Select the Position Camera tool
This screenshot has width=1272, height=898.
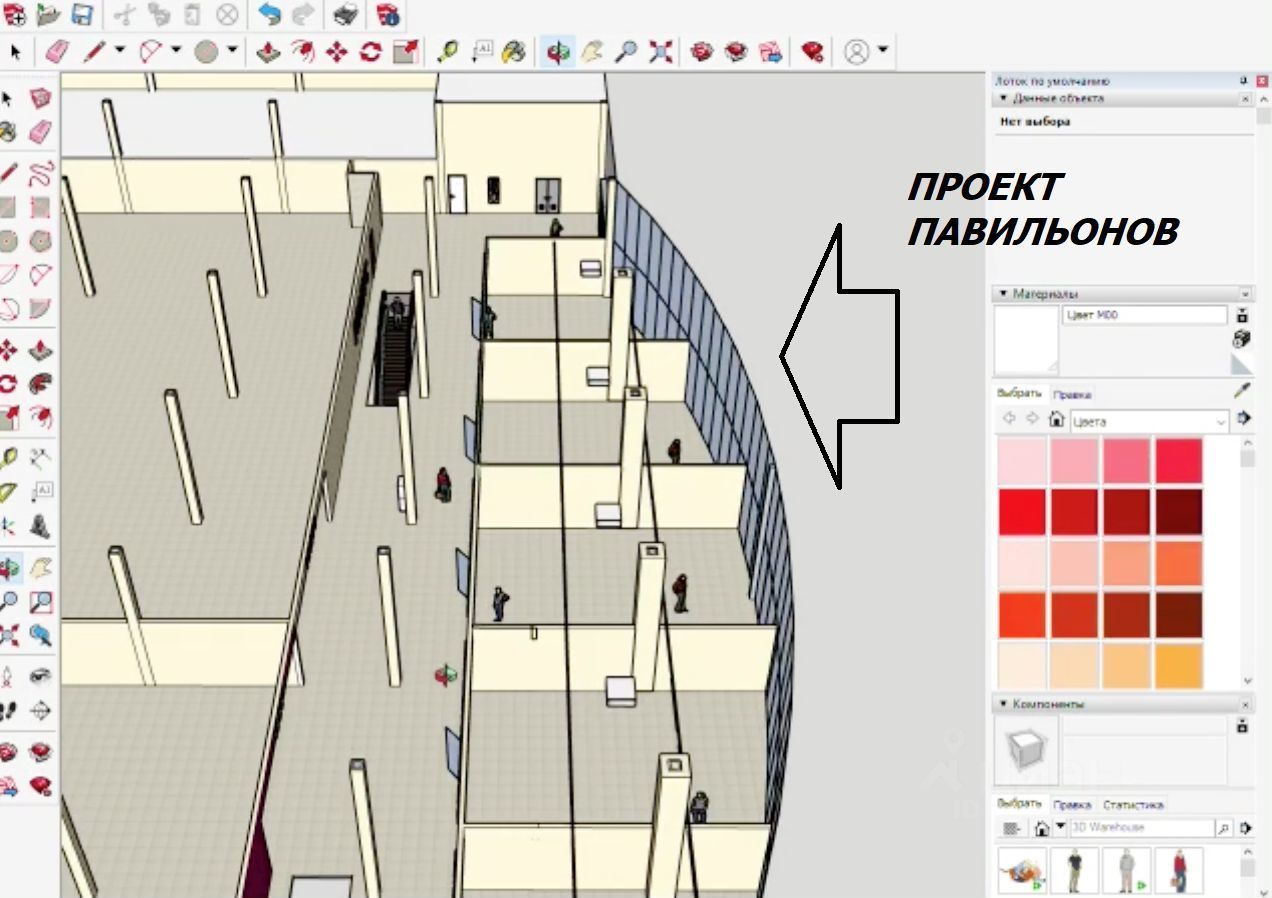[8, 677]
